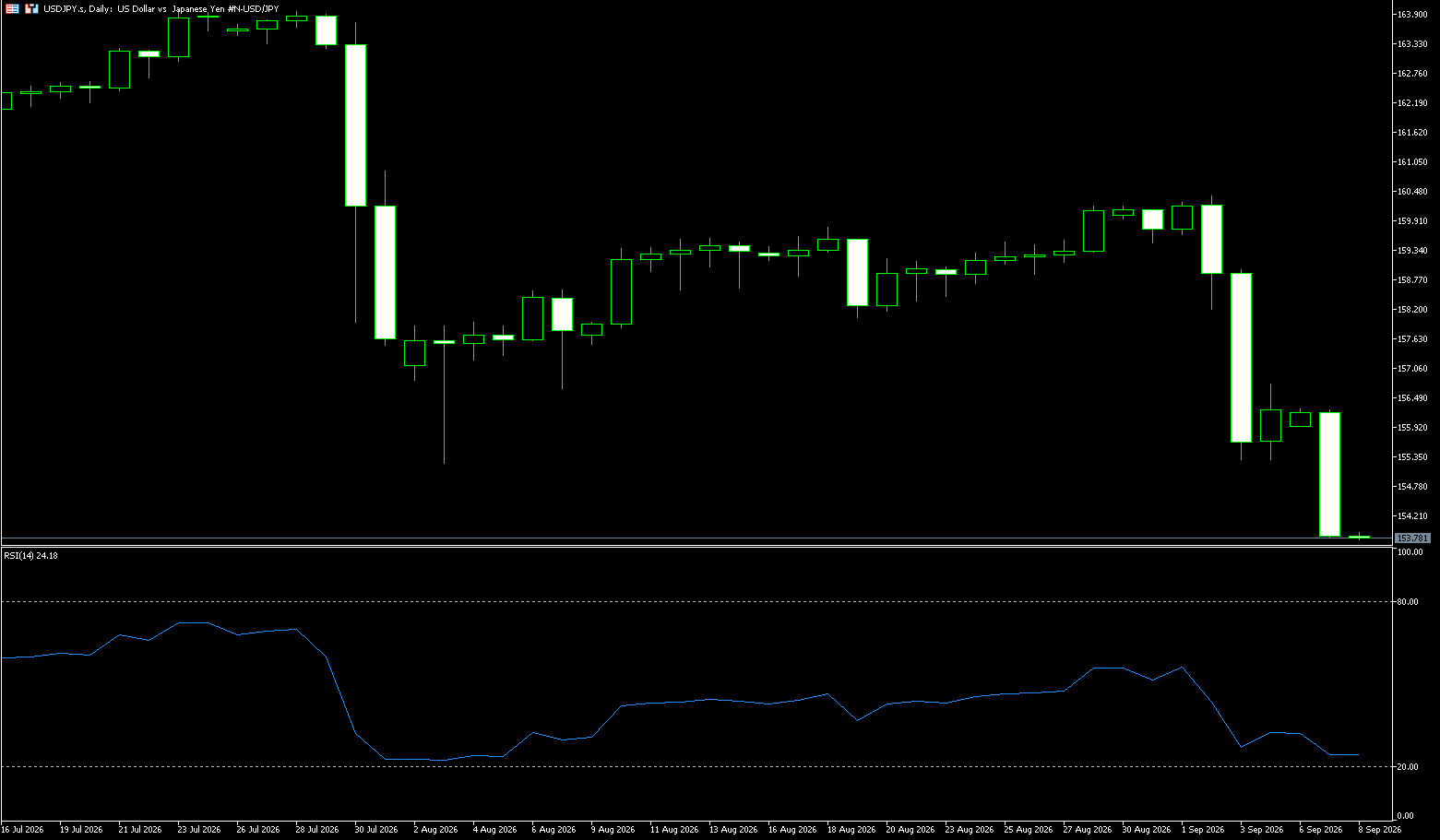This screenshot has height=840, width=1440.
Task: Select the horizontal bid price line
Action: [x=696, y=538]
